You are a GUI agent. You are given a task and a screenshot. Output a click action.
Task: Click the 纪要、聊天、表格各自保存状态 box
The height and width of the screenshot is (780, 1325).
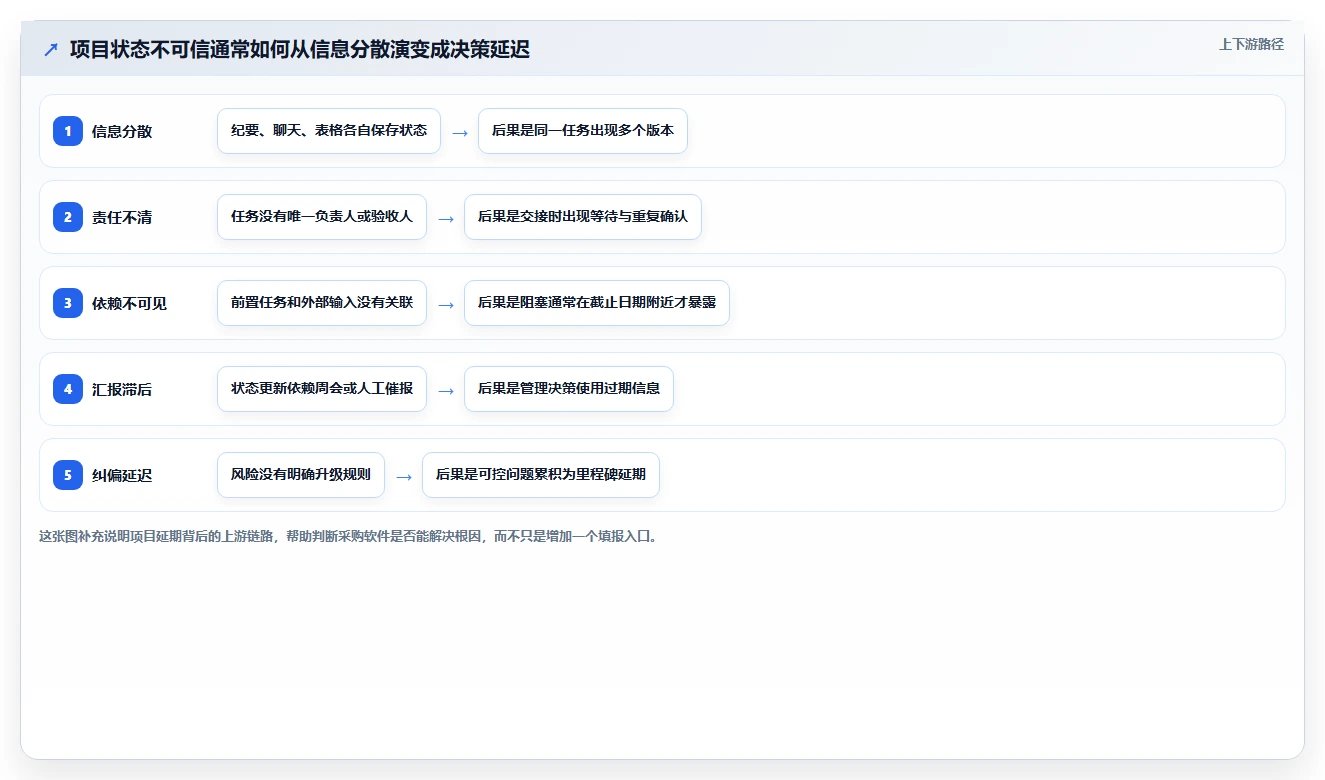pyautogui.click(x=329, y=131)
